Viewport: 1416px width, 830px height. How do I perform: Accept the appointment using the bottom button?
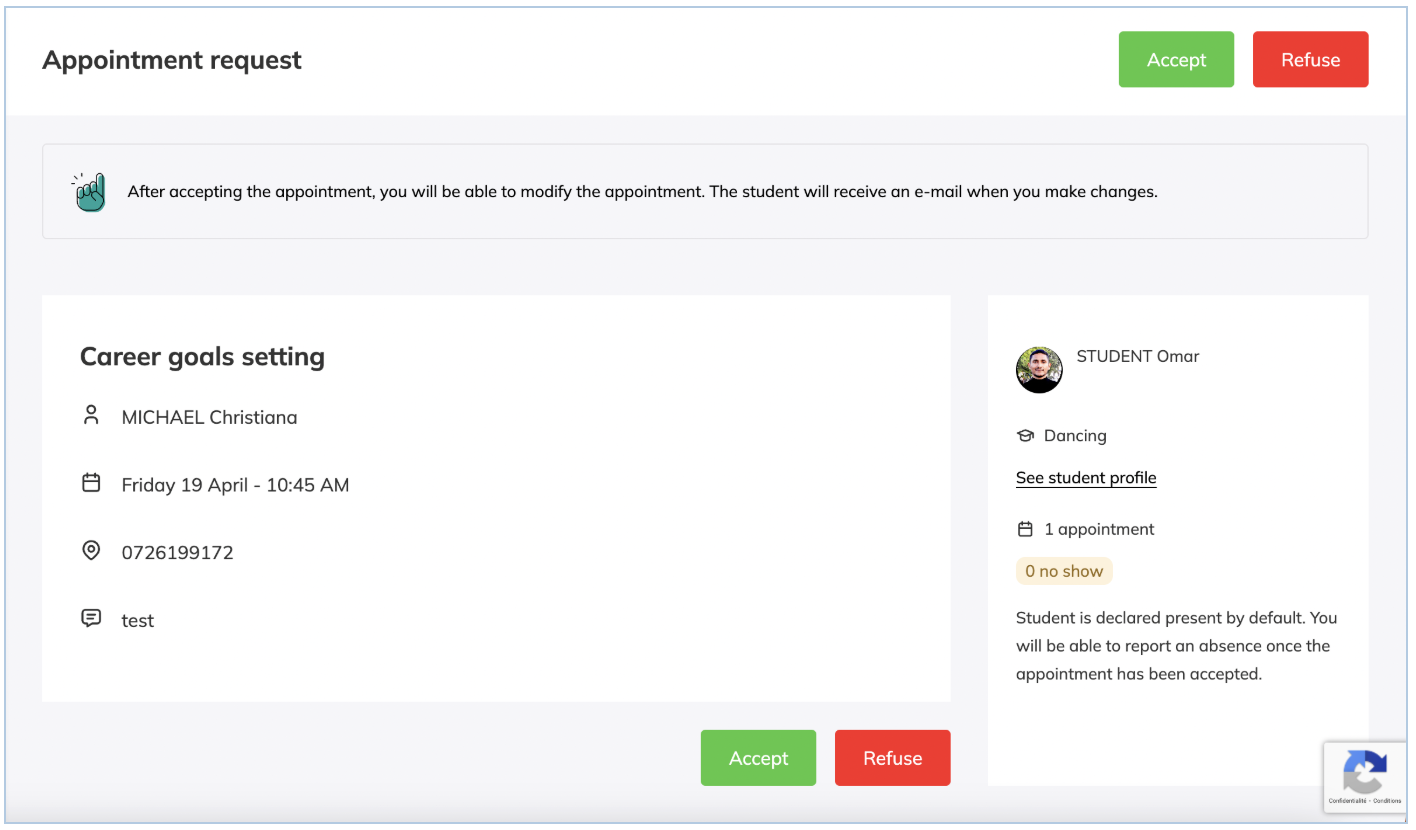pyautogui.click(x=758, y=758)
